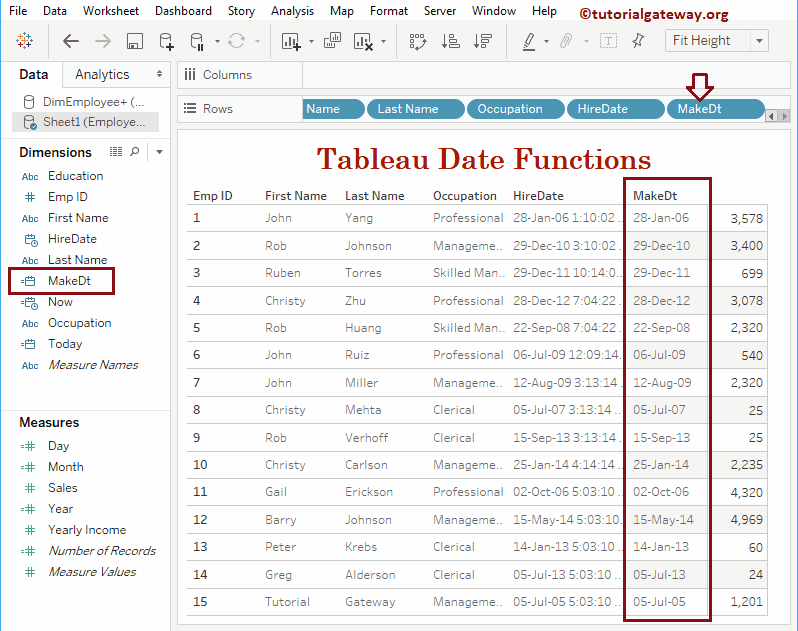798x631 pixels.
Task: Open the Analysis menu
Action: pos(292,11)
